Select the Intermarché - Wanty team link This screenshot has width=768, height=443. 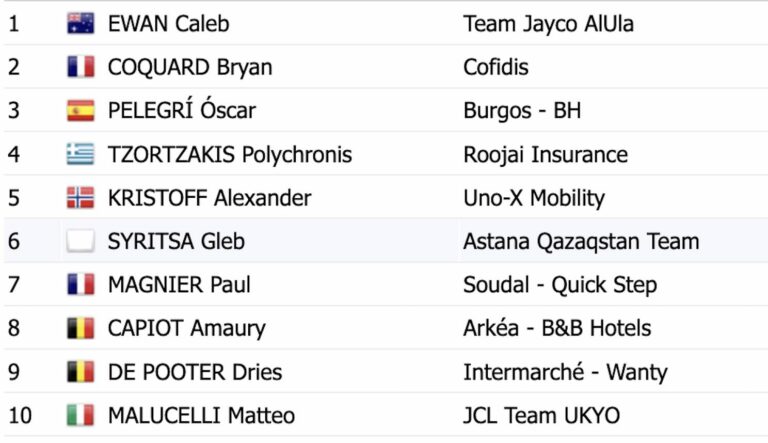tap(565, 372)
